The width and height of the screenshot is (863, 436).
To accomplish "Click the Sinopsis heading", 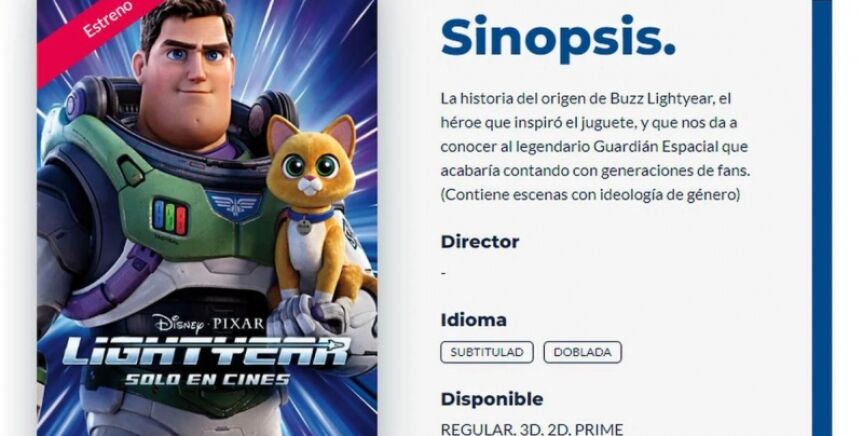I will tap(558, 37).
